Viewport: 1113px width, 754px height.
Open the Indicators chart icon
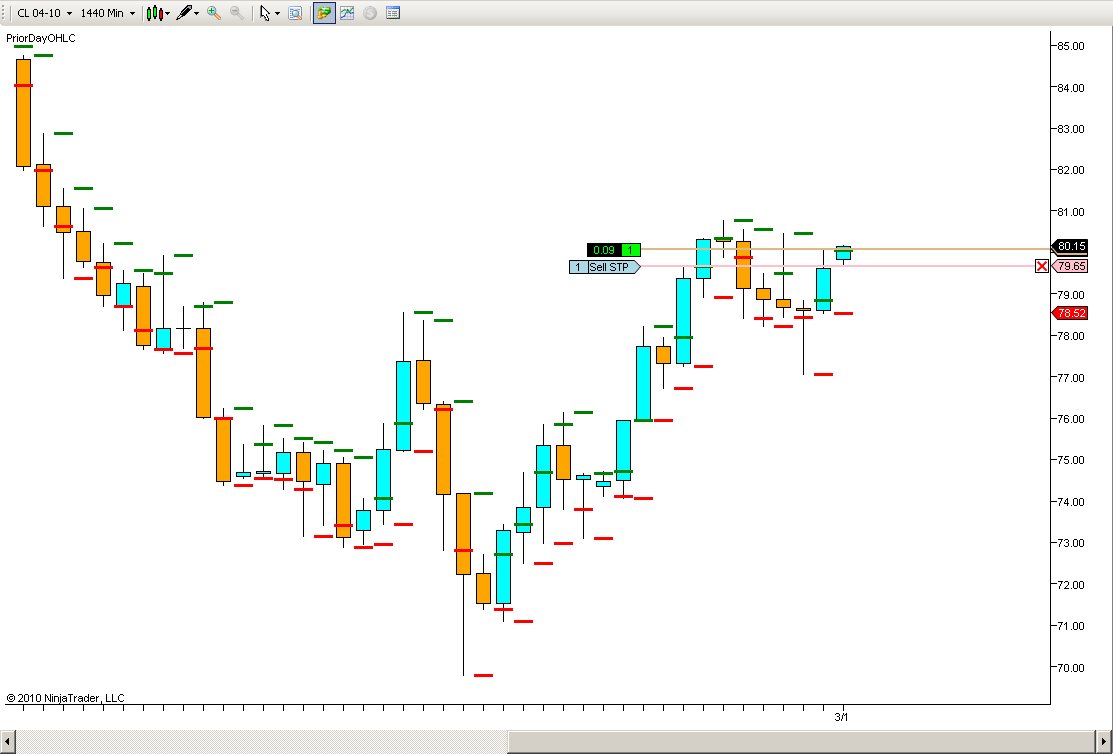(x=347, y=13)
